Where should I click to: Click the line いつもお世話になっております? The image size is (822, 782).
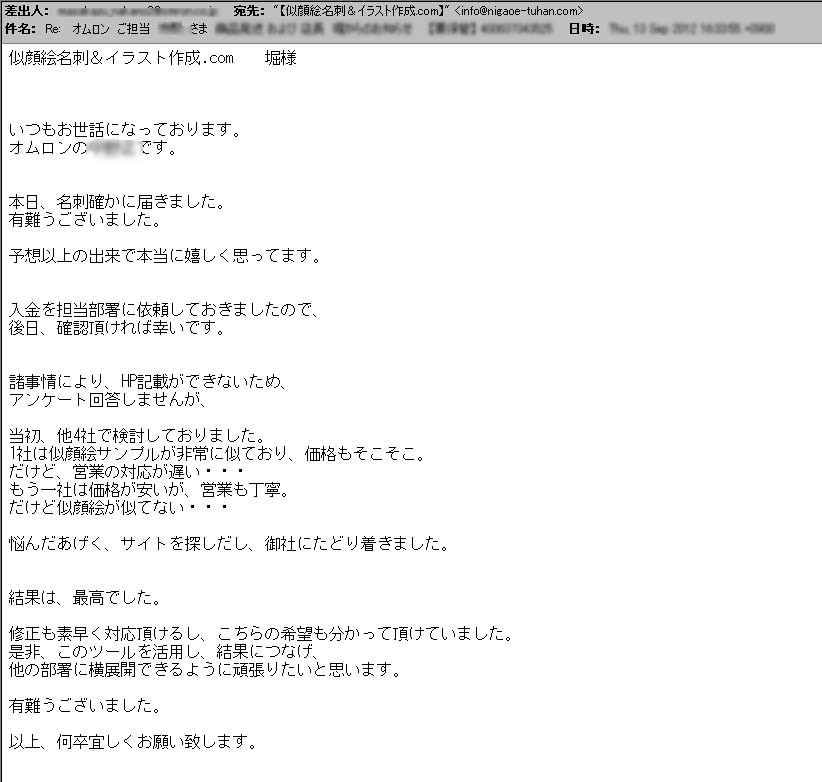[x=124, y=131]
